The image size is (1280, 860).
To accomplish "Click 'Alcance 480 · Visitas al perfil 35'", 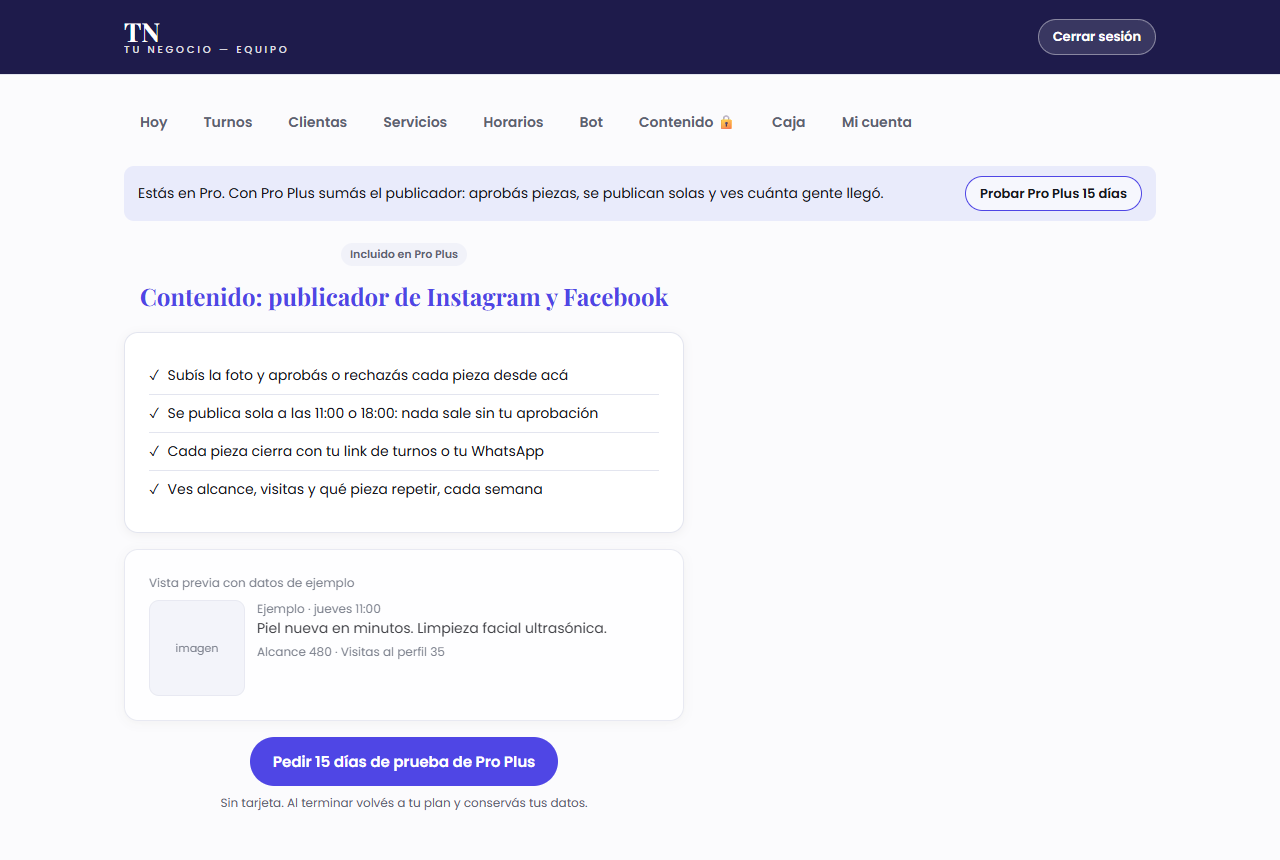I will 351,652.
